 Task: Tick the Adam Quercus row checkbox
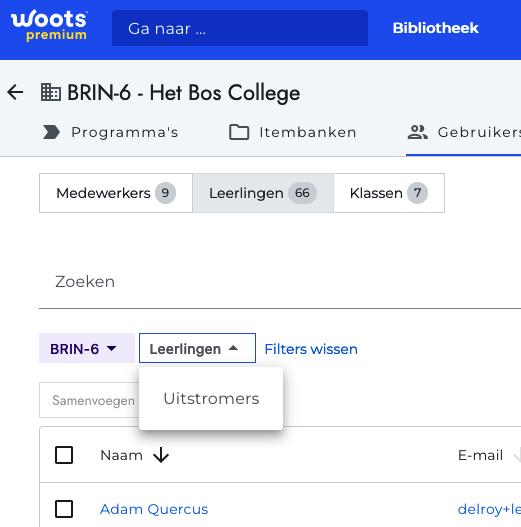(x=64, y=509)
